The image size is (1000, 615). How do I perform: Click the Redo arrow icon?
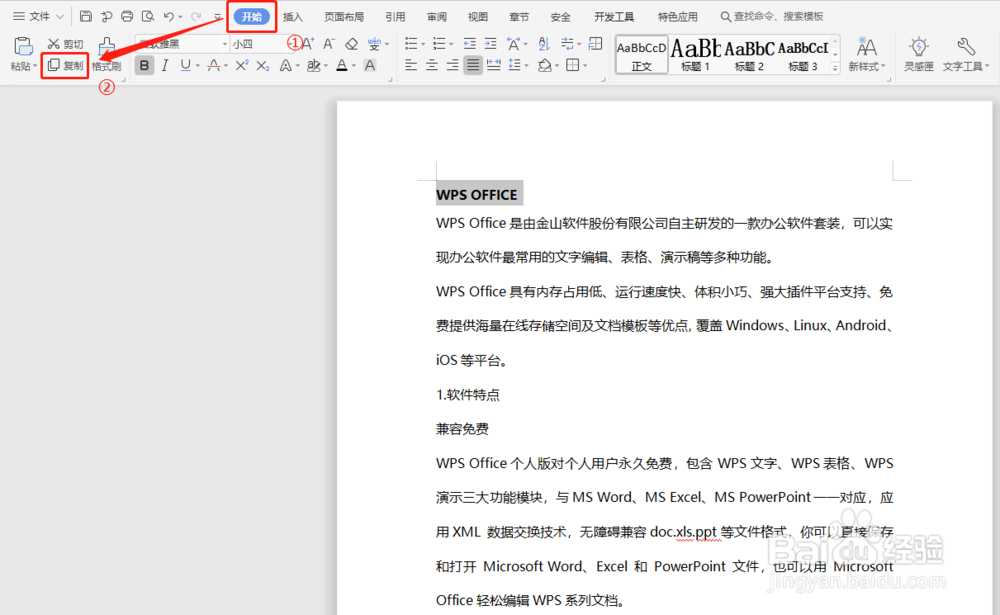pos(196,17)
